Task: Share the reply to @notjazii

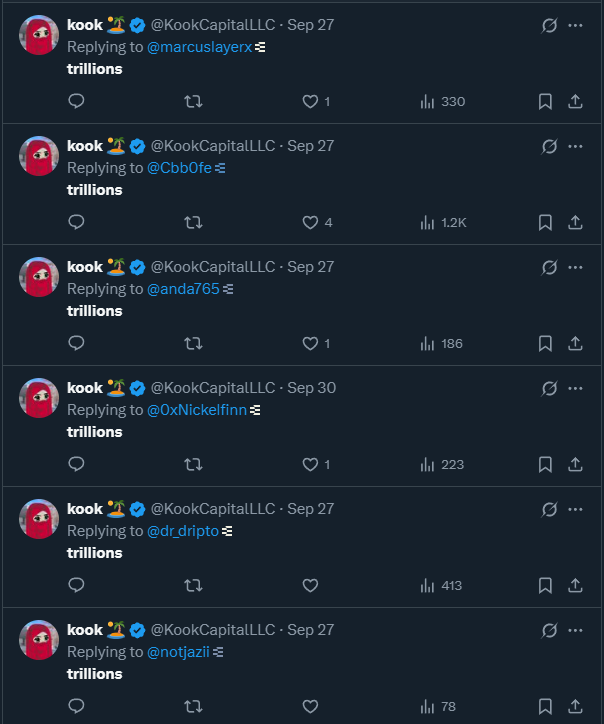Action: coord(575,706)
